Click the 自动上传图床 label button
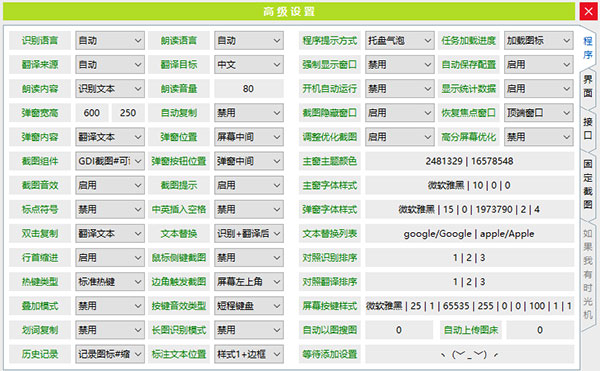 471,330
